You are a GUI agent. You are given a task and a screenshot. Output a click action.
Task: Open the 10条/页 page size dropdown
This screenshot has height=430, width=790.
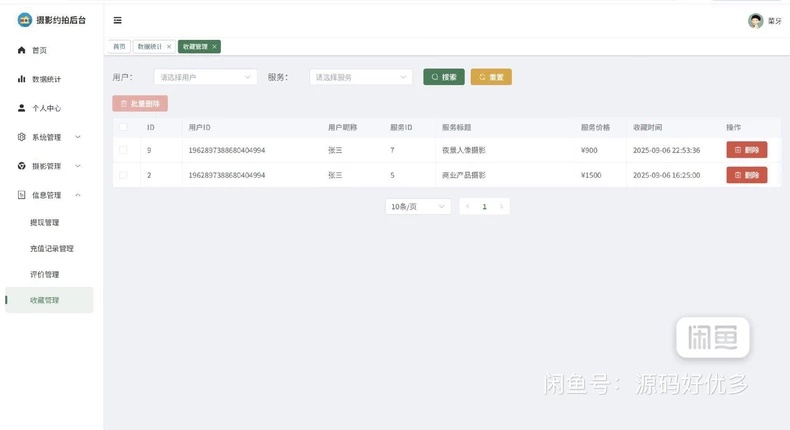(x=418, y=206)
